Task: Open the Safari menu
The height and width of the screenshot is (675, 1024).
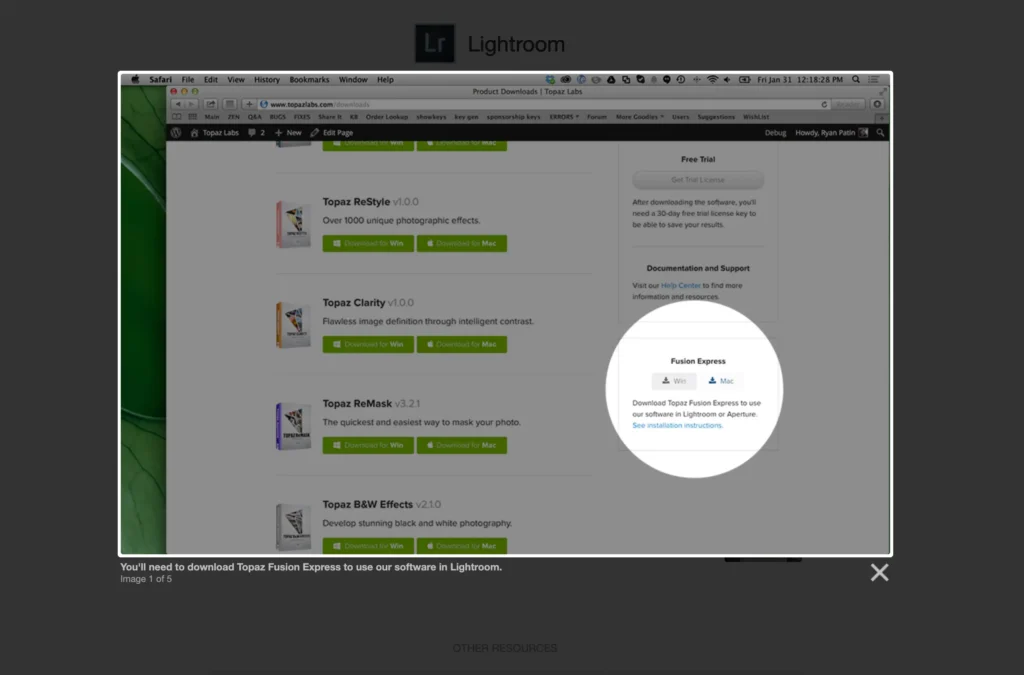Action: pyautogui.click(x=160, y=80)
